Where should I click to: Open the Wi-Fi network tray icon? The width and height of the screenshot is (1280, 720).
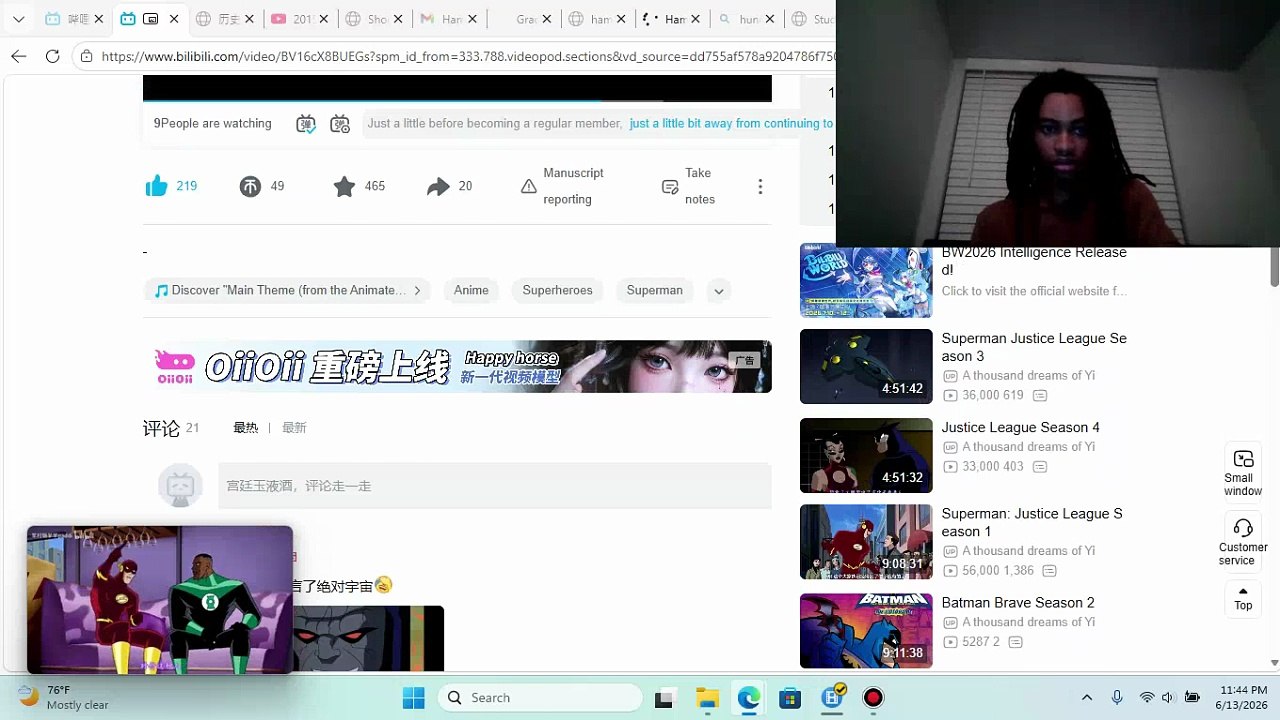(1147, 698)
